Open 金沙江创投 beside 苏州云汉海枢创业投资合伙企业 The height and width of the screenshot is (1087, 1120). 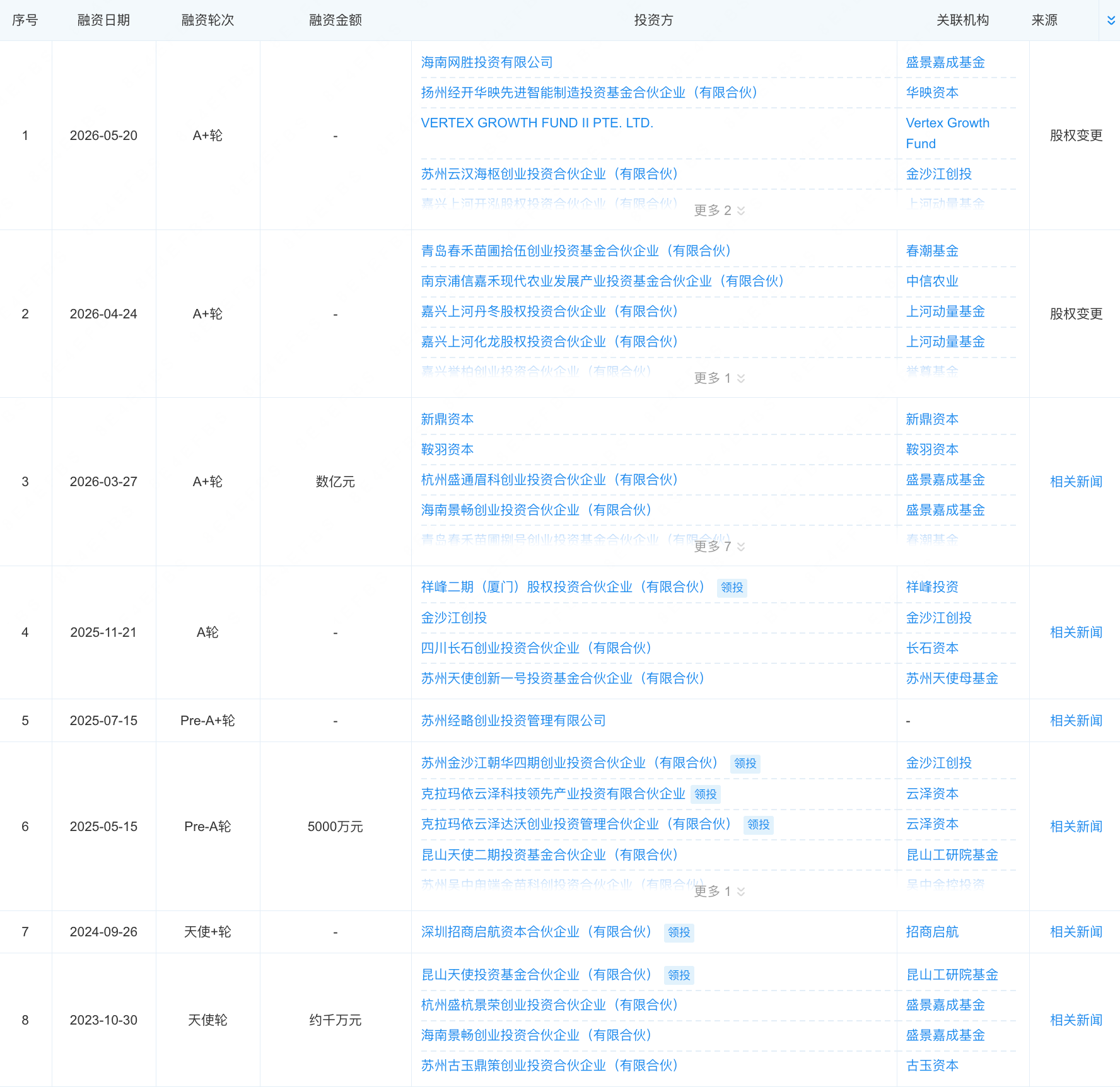[939, 174]
